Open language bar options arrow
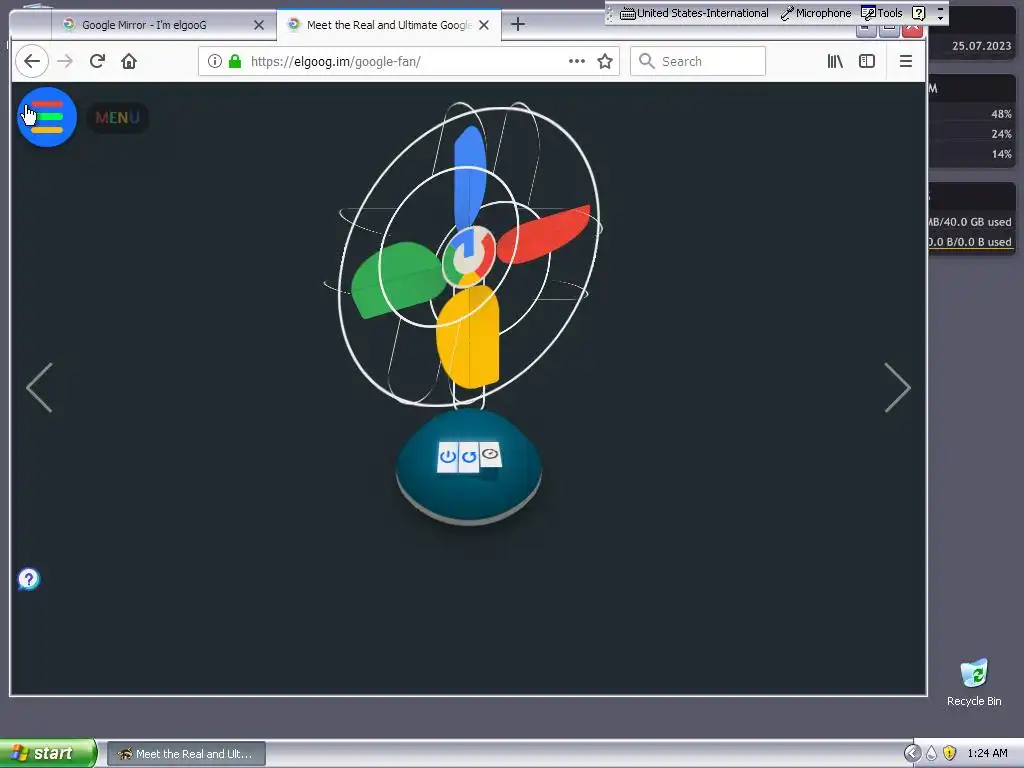This screenshot has width=1024, height=768. pos(940,13)
